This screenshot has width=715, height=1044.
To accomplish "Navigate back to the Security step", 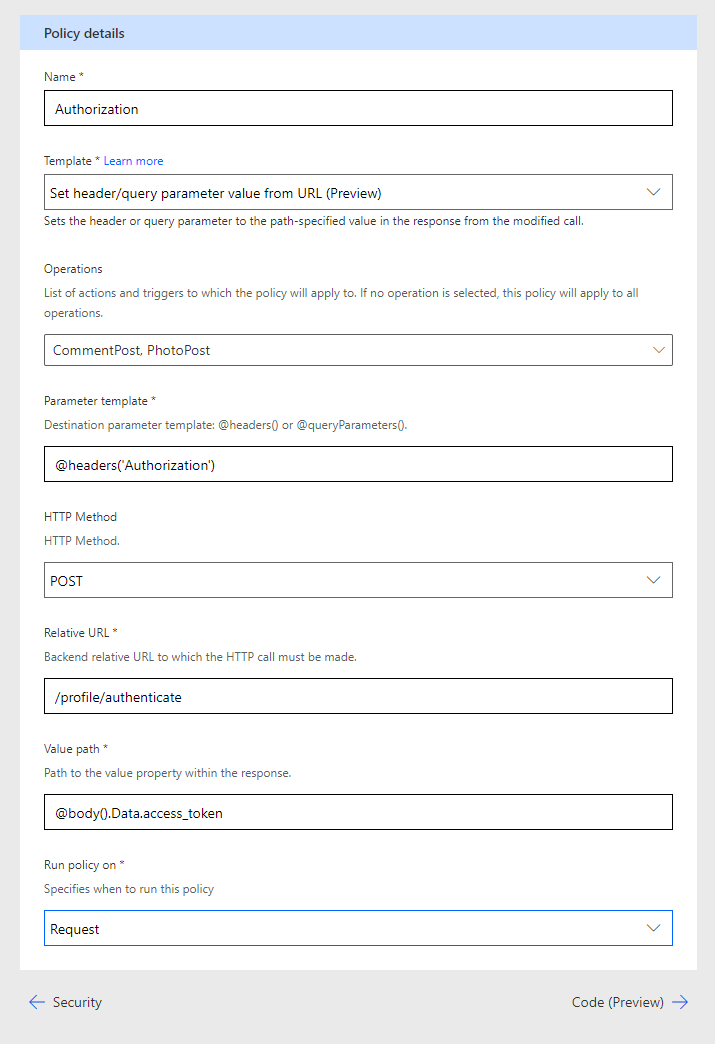I will tap(77, 1002).
